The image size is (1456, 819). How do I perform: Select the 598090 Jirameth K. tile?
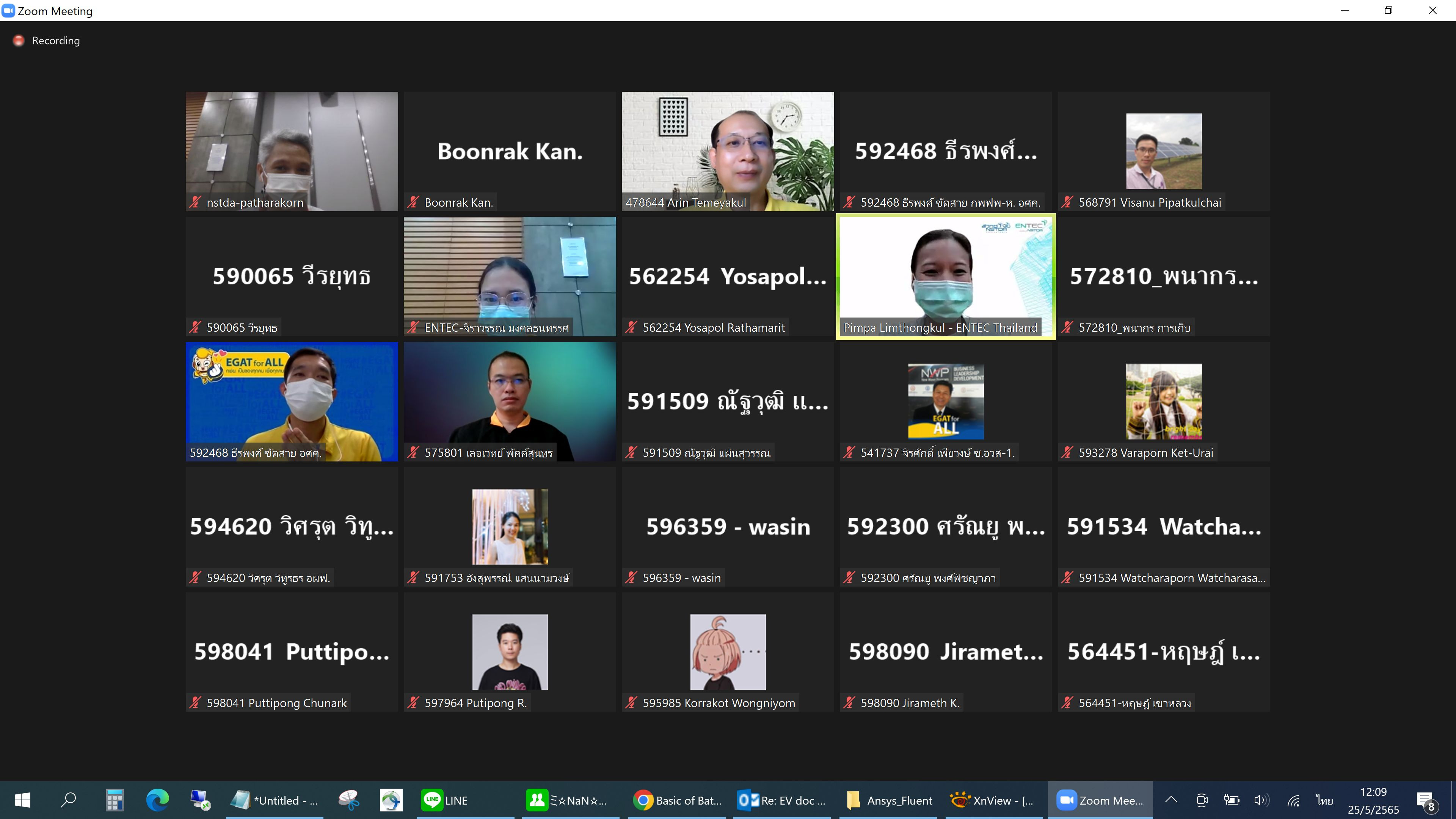click(x=946, y=652)
